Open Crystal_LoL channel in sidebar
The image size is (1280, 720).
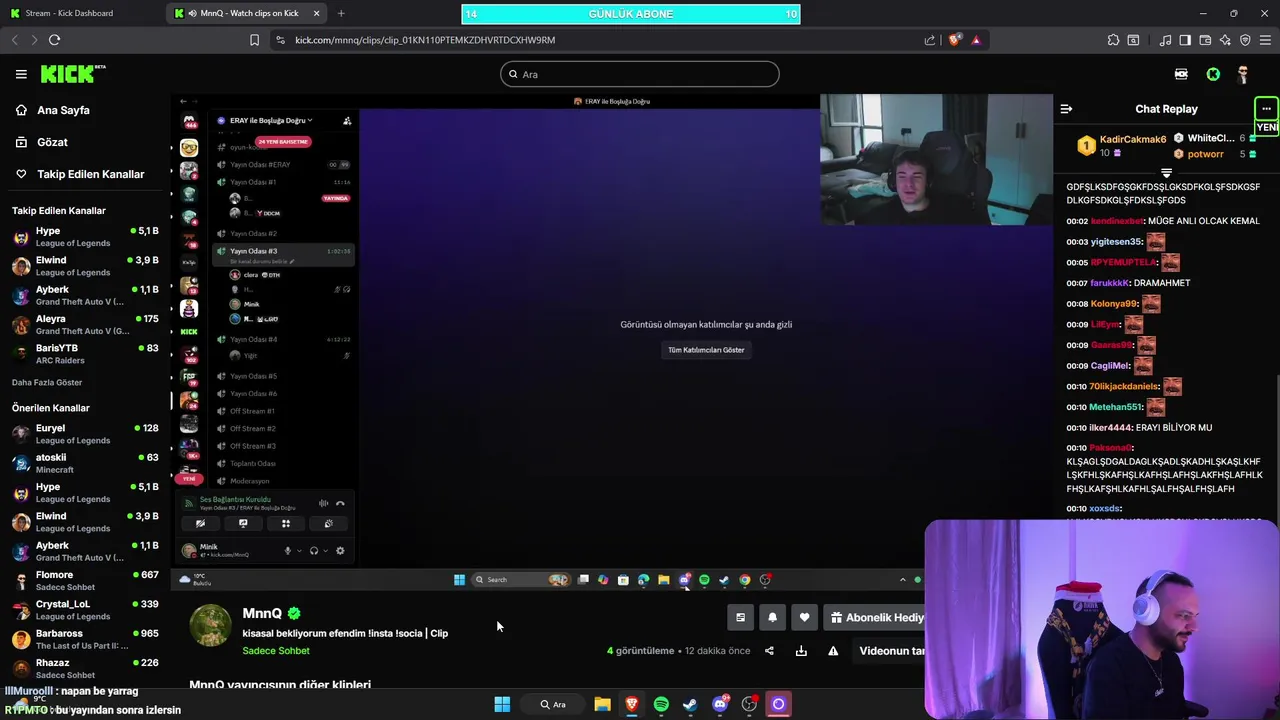click(x=85, y=610)
